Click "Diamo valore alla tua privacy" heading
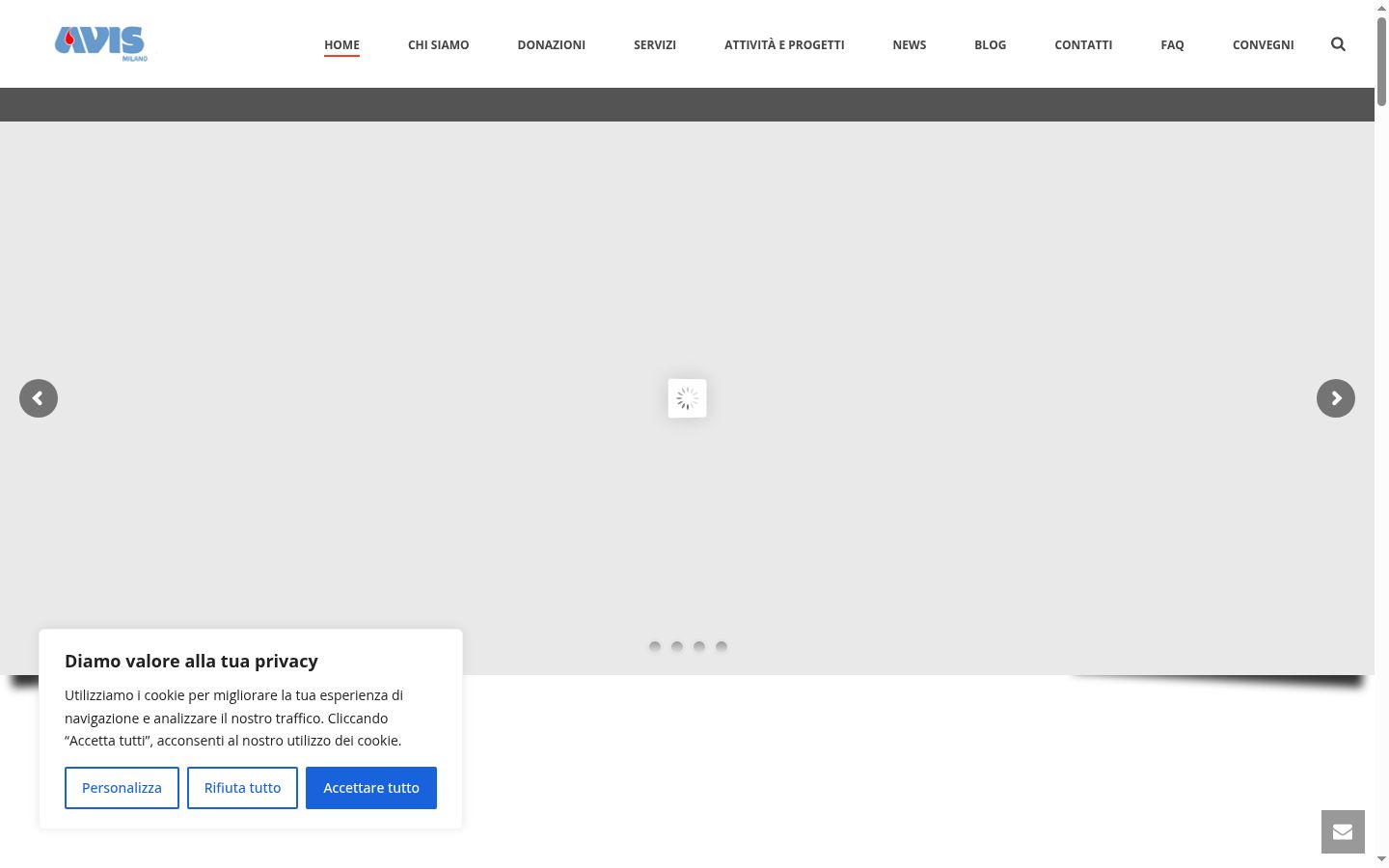The height and width of the screenshot is (868, 1389). pyautogui.click(x=191, y=661)
